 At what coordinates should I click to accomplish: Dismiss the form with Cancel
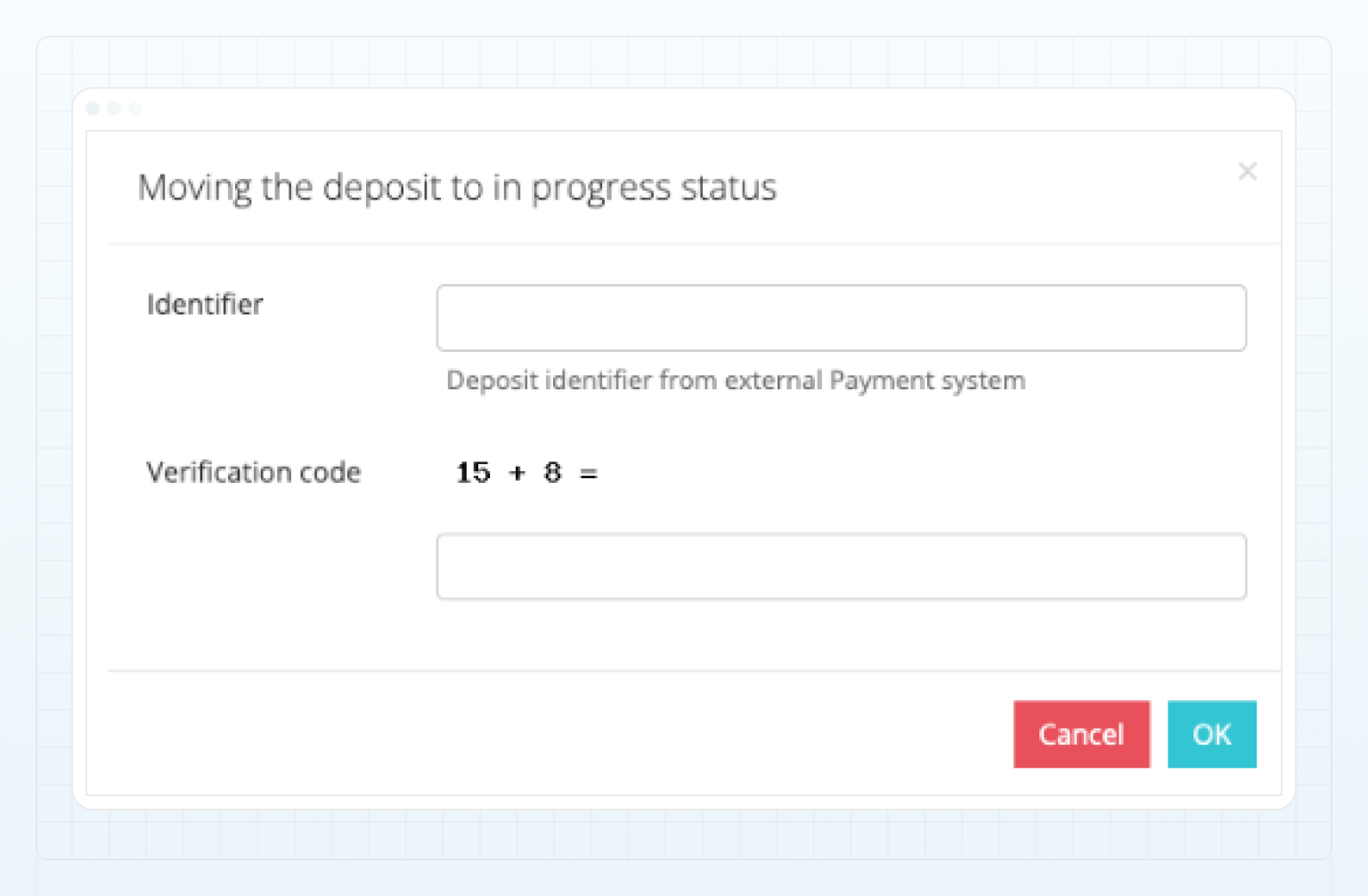coord(1081,734)
